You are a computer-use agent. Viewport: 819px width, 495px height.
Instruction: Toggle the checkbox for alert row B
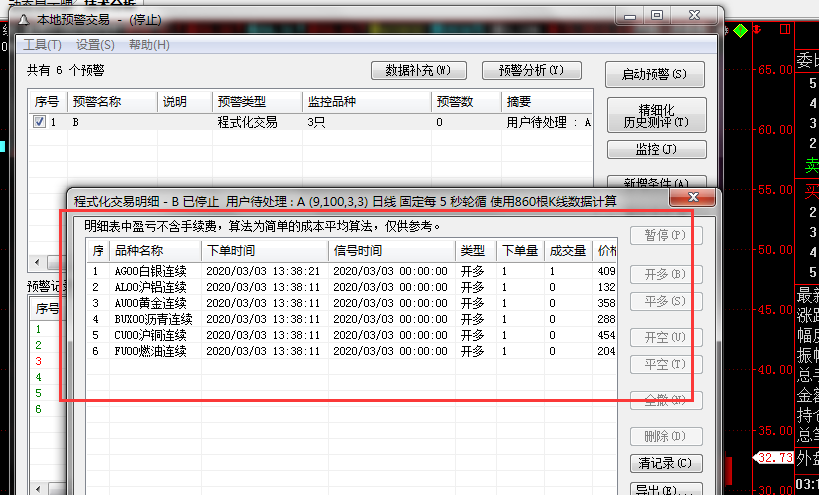(x=39, y=122)
